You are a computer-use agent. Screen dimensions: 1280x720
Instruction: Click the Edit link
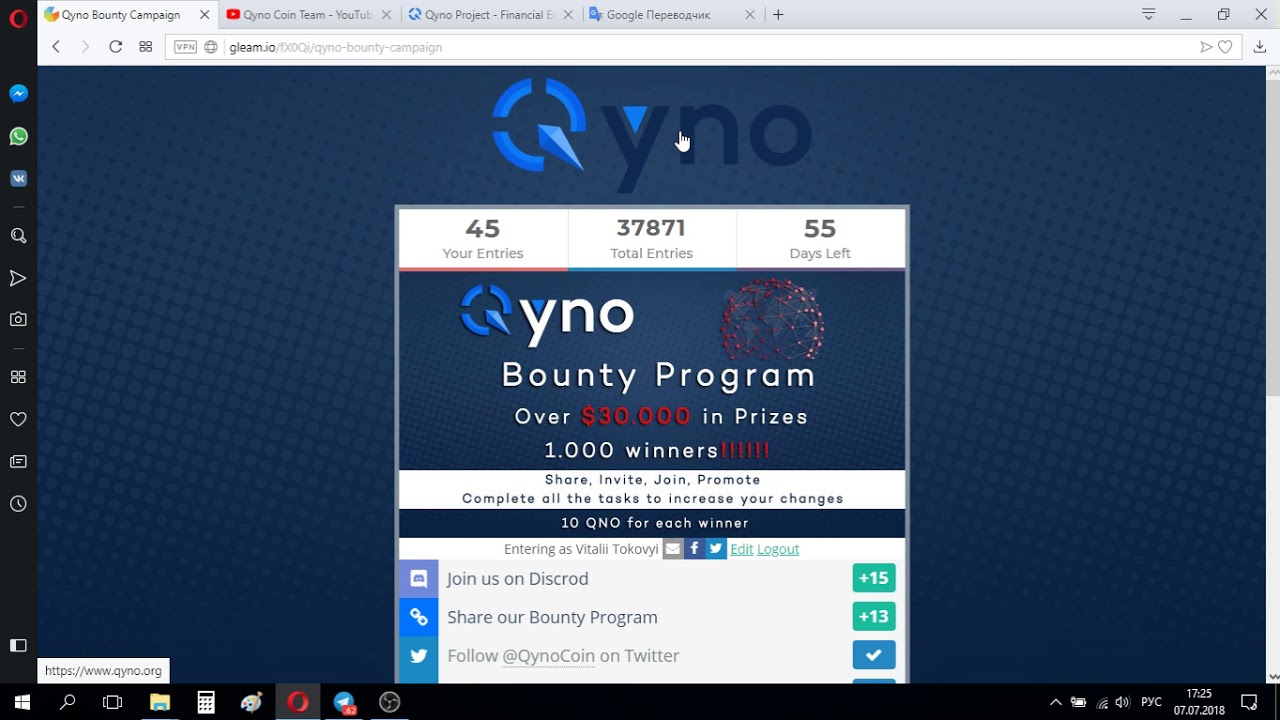(741, 549)
